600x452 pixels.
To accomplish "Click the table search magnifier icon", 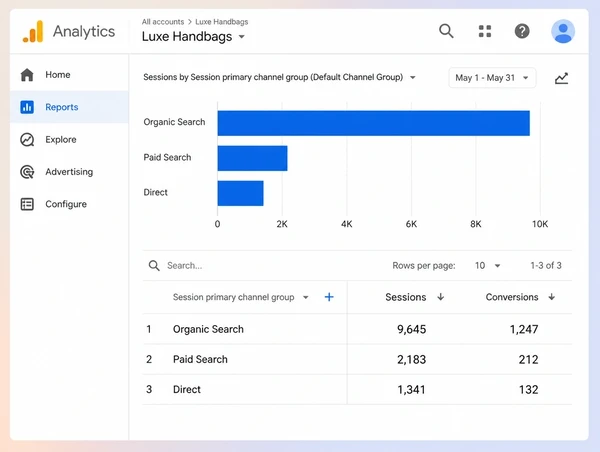I will (154, 266).
